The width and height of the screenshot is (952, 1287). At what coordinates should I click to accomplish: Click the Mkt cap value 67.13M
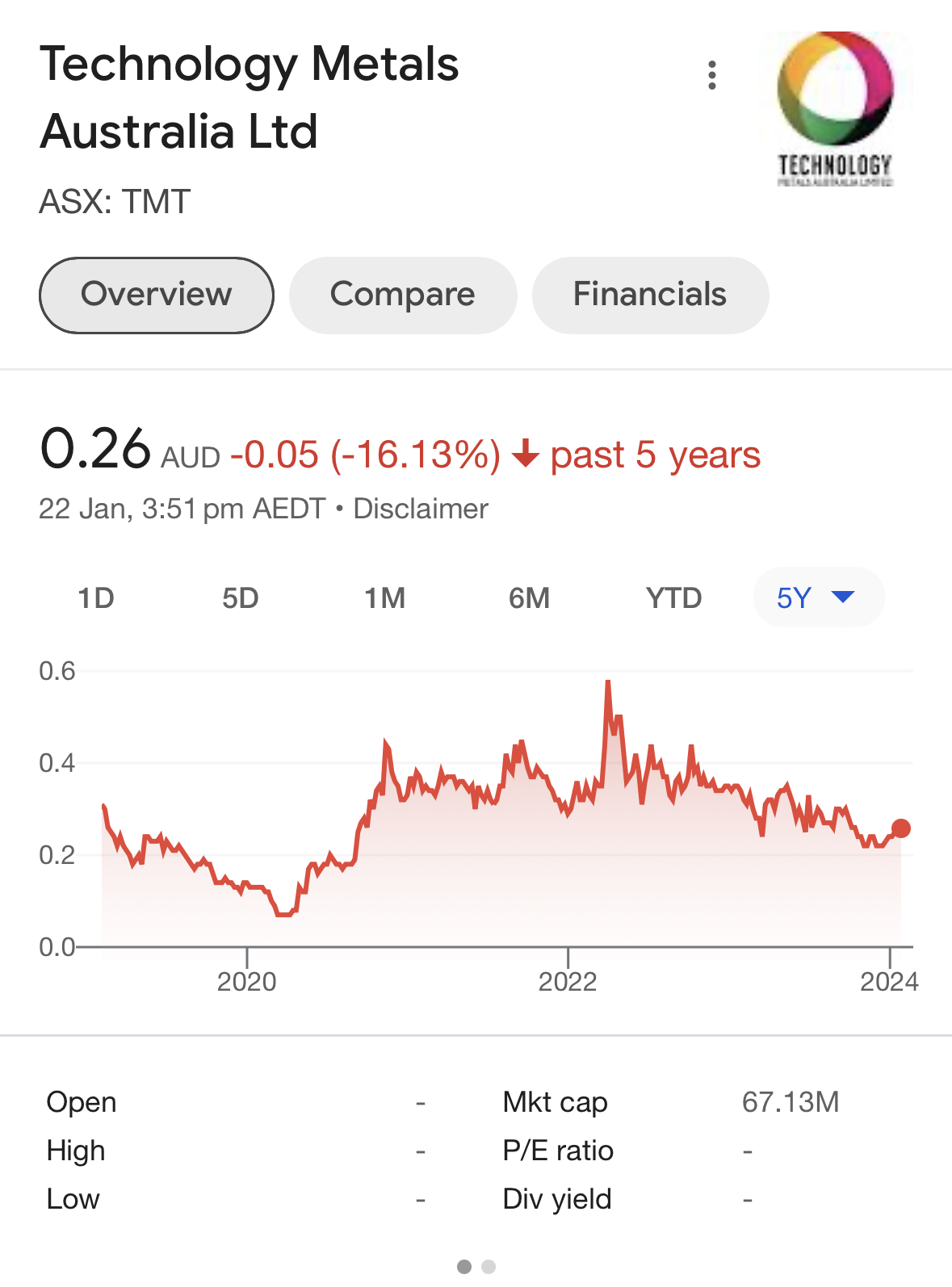click(x=791, y=1102)
